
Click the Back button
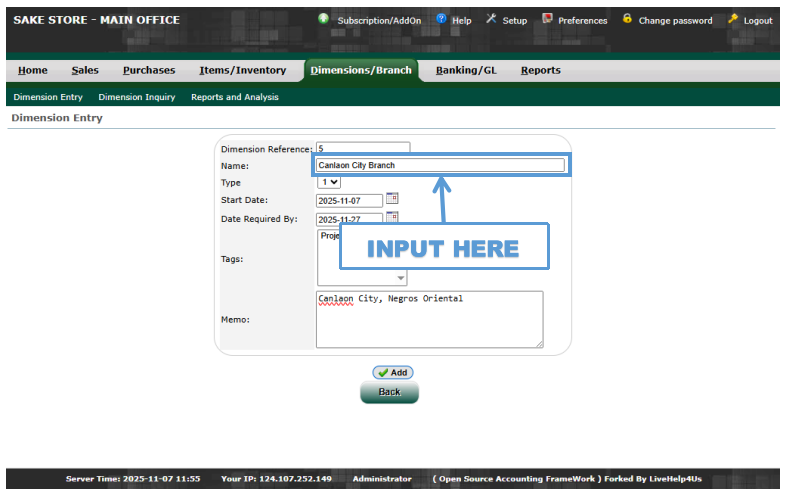(x=389, y=392)
